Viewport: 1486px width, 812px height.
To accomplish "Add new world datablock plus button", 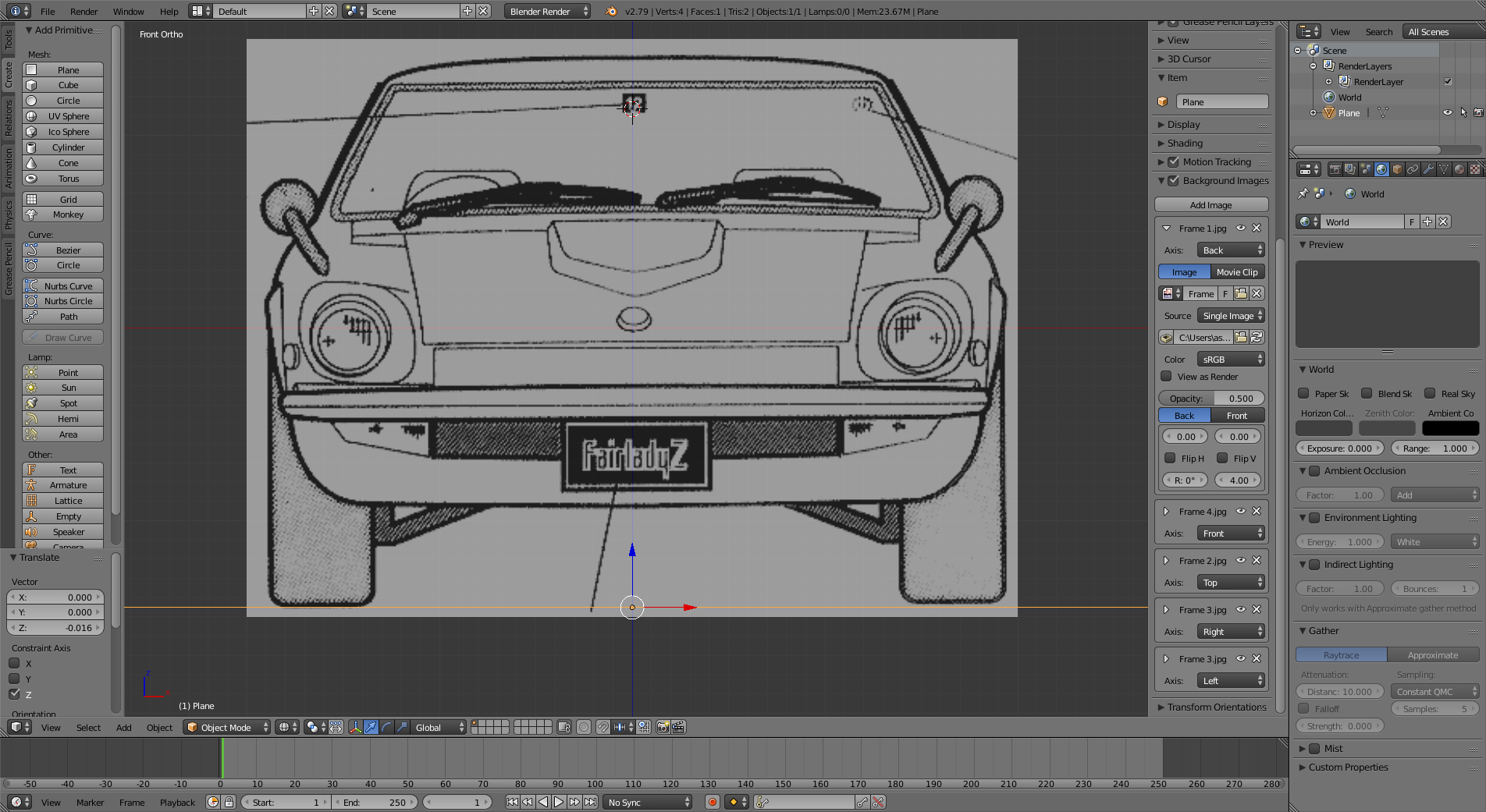I will click(x=1427, y=222).
